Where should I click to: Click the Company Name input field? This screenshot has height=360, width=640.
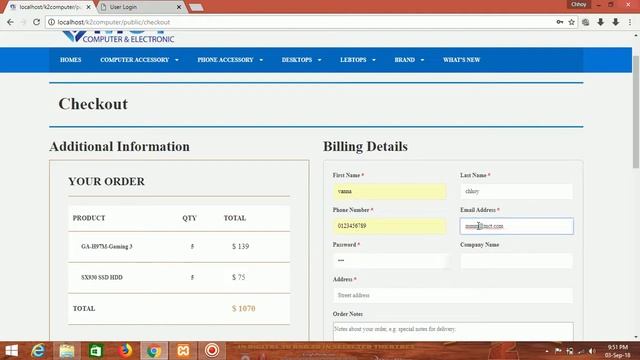[x=516, y=261]
